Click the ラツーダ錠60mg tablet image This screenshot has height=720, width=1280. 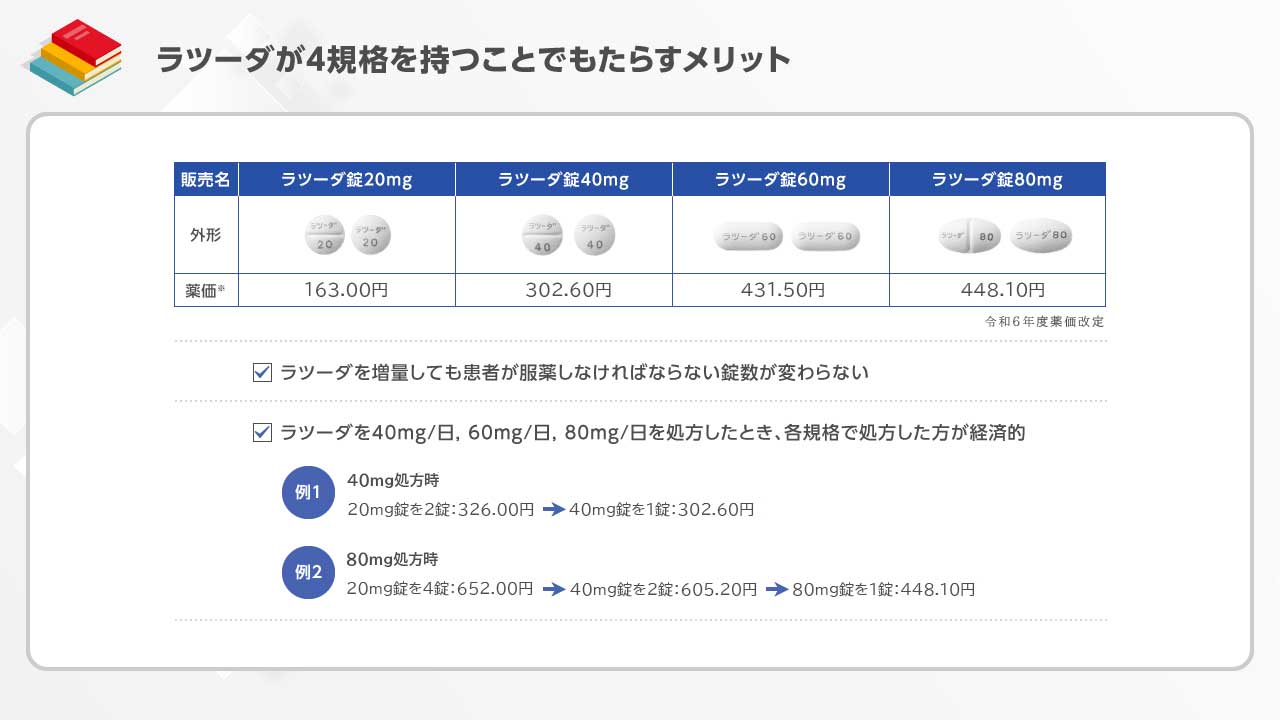pyautogui.click(x=786, y=237)
